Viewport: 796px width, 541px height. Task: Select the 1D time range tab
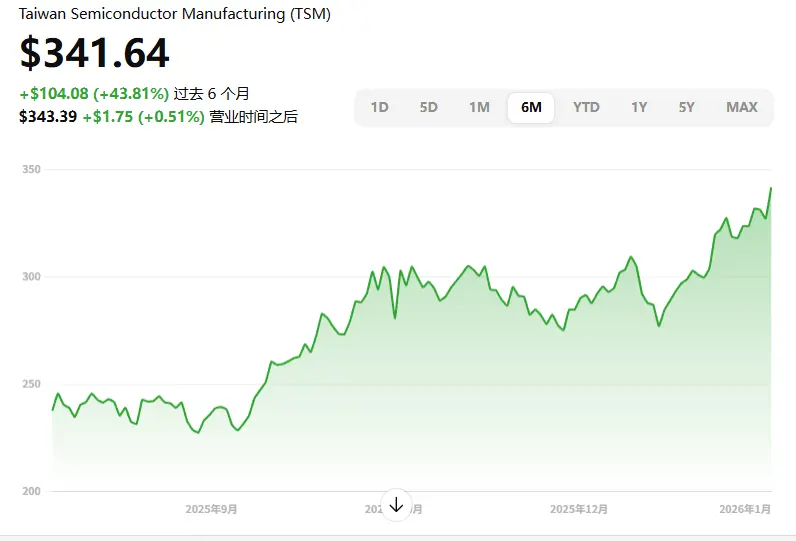pos(379,107)
